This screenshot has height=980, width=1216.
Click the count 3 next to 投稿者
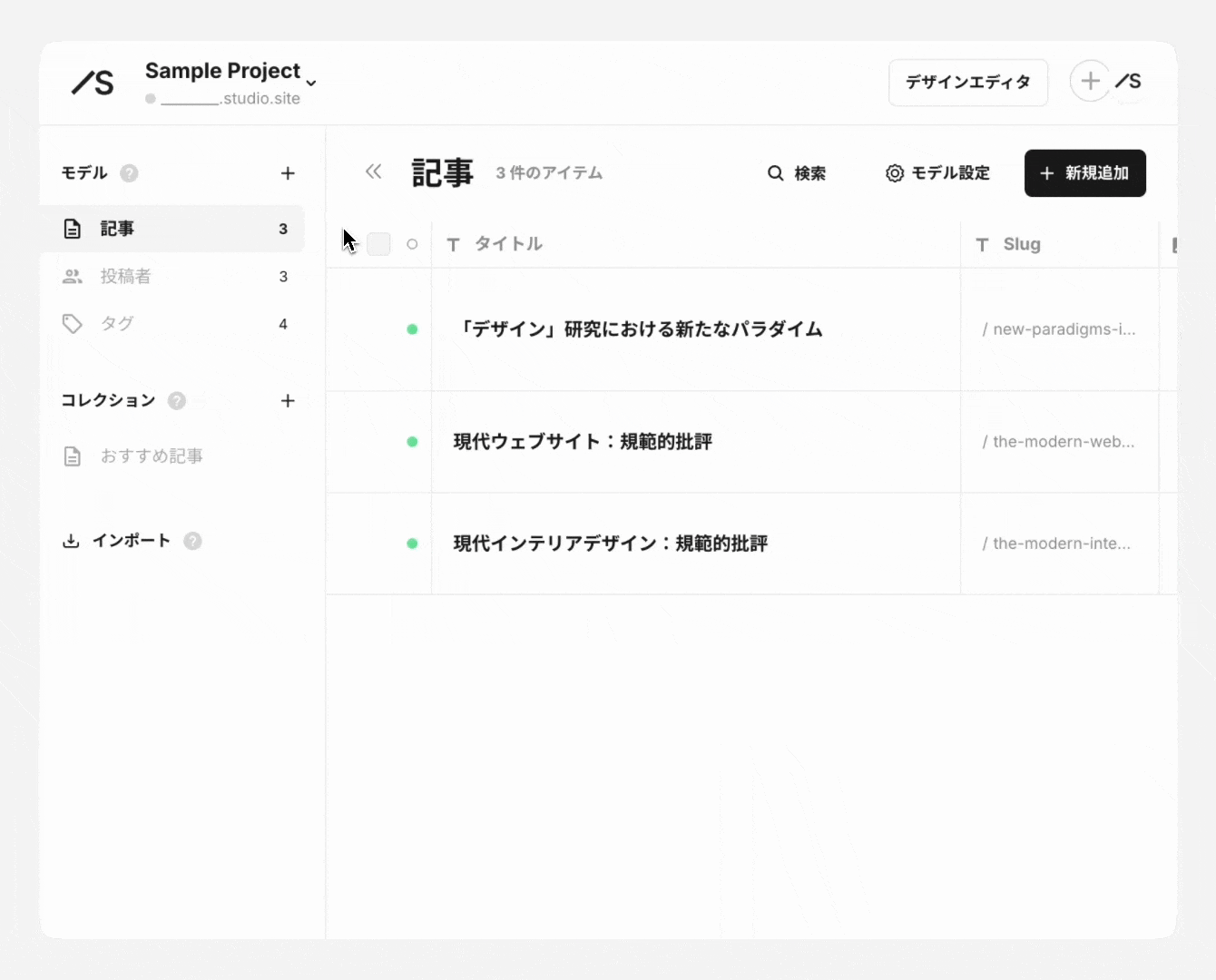[283, 277]
